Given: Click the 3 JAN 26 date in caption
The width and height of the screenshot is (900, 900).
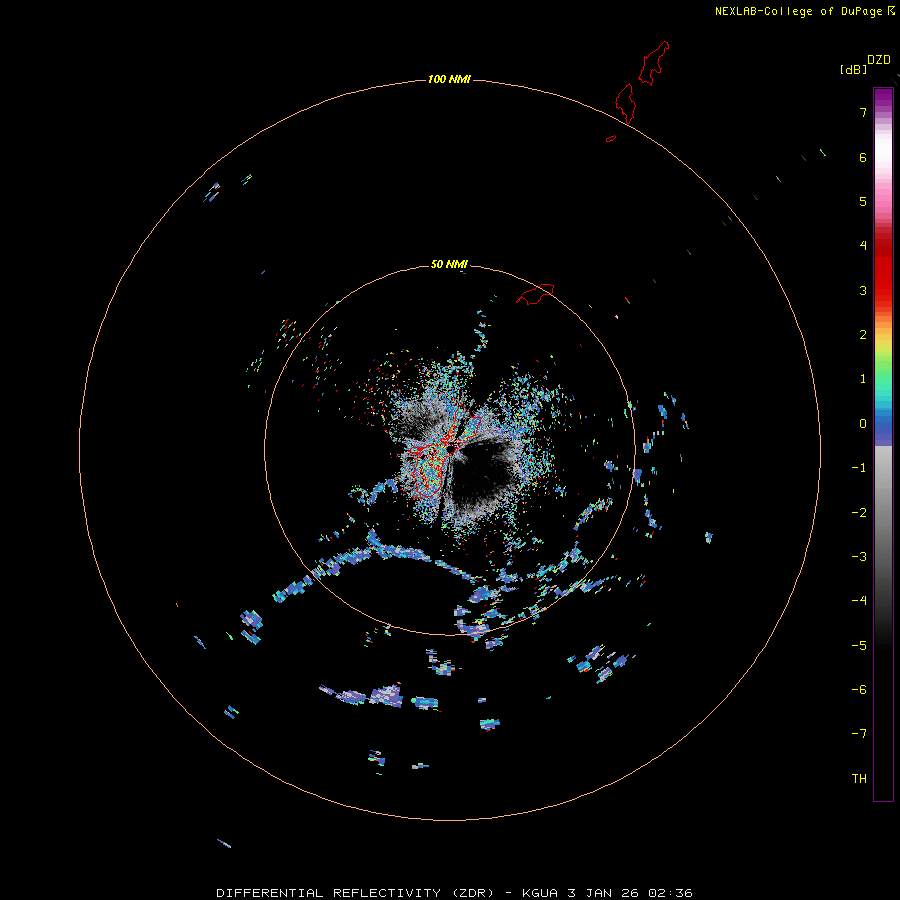Looking at the screenshot, I should (x=603, y=893).
